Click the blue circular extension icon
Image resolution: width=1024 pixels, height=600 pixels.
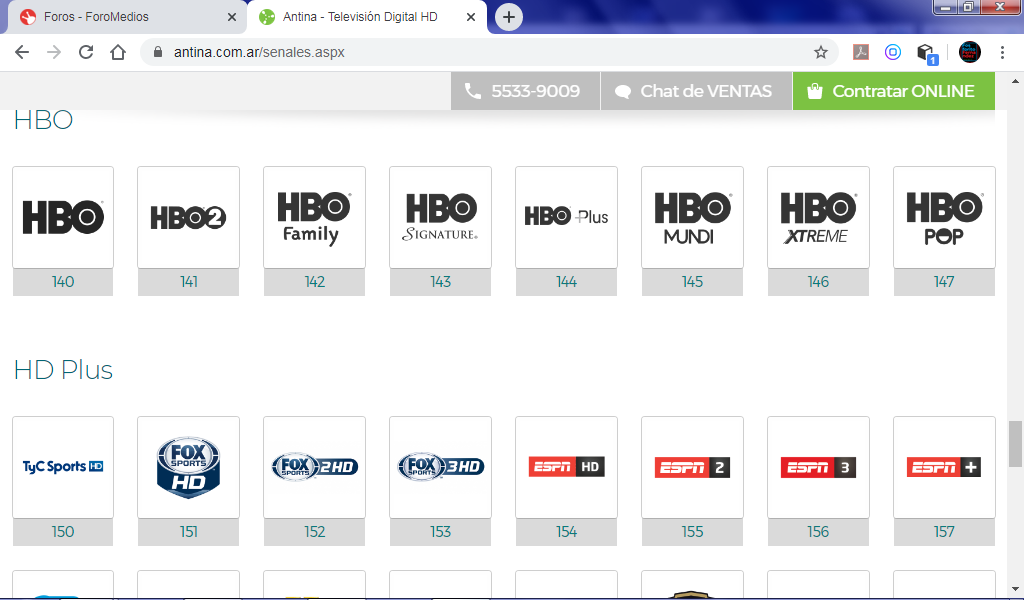[893, 52]
